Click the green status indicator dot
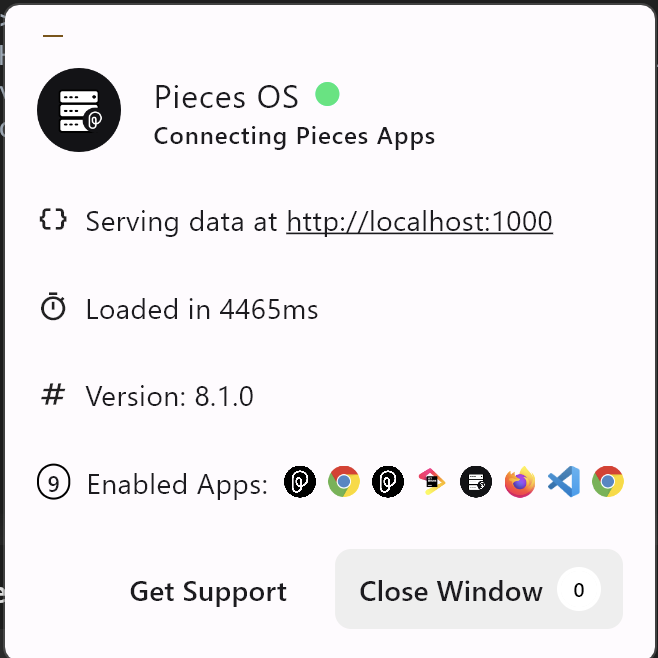The width and height of the screenshot is (658, 658). (x=327, y=94)
